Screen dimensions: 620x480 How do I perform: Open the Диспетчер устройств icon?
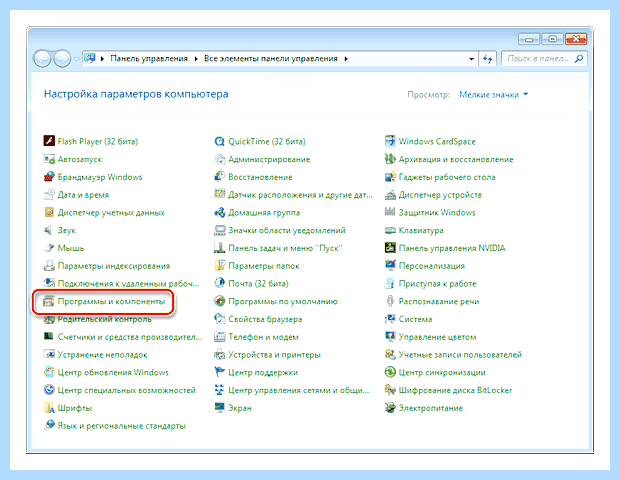tap(390, 195)
